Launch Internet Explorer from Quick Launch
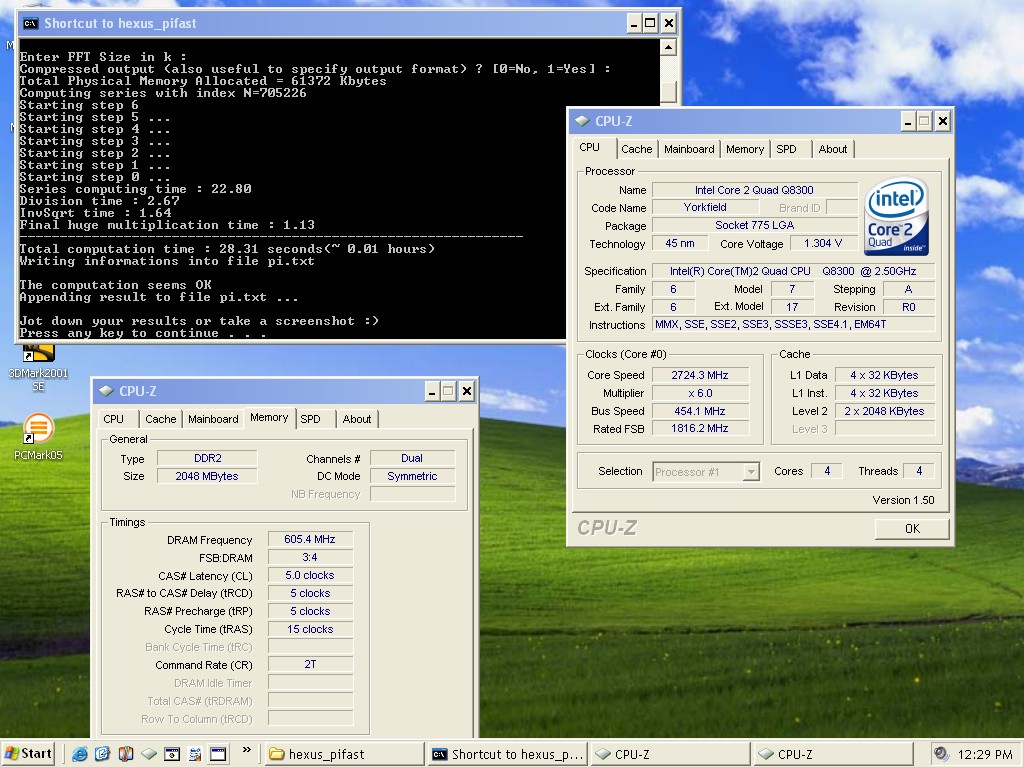 pyautogui.click(x=80, y=754)
